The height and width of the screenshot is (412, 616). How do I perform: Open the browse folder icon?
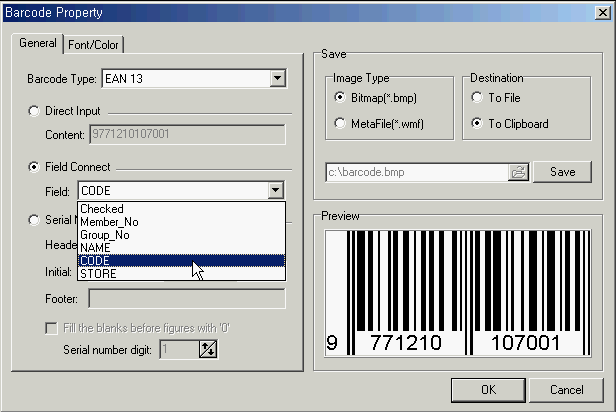(x=519, y=172)
